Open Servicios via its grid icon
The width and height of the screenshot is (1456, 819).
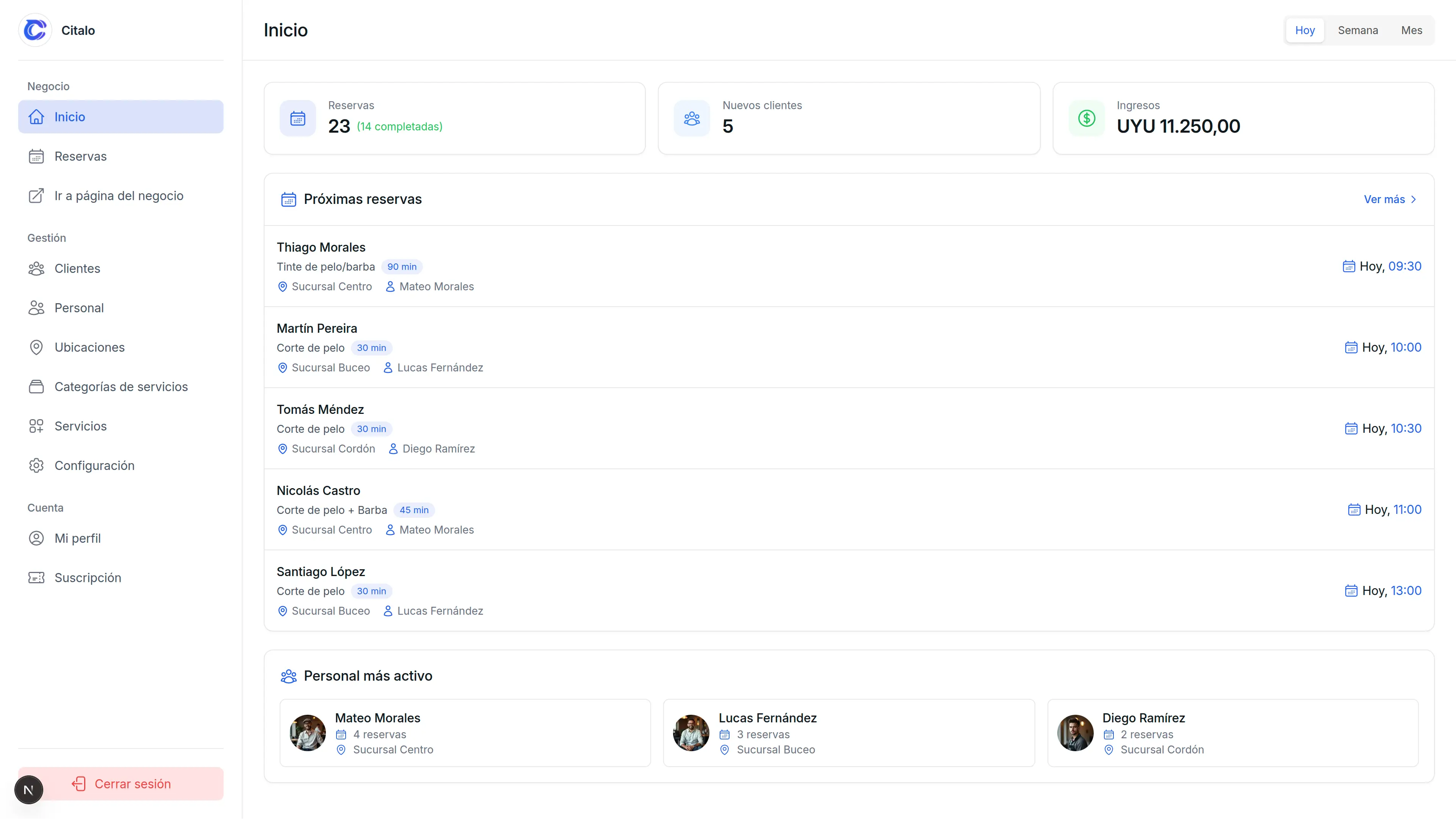pos(36,426)
